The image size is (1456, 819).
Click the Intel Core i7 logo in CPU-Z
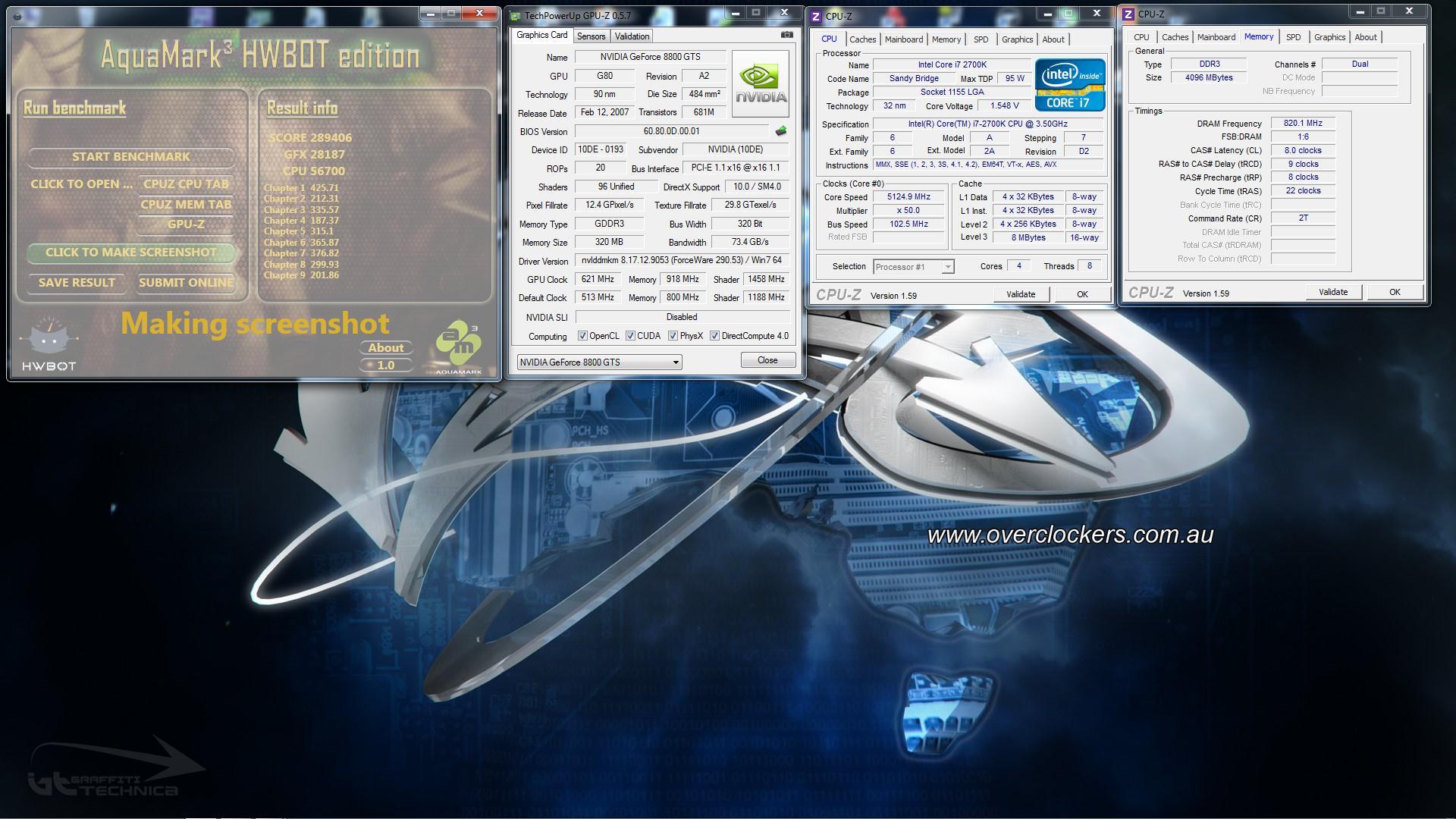coord(1070,84)
